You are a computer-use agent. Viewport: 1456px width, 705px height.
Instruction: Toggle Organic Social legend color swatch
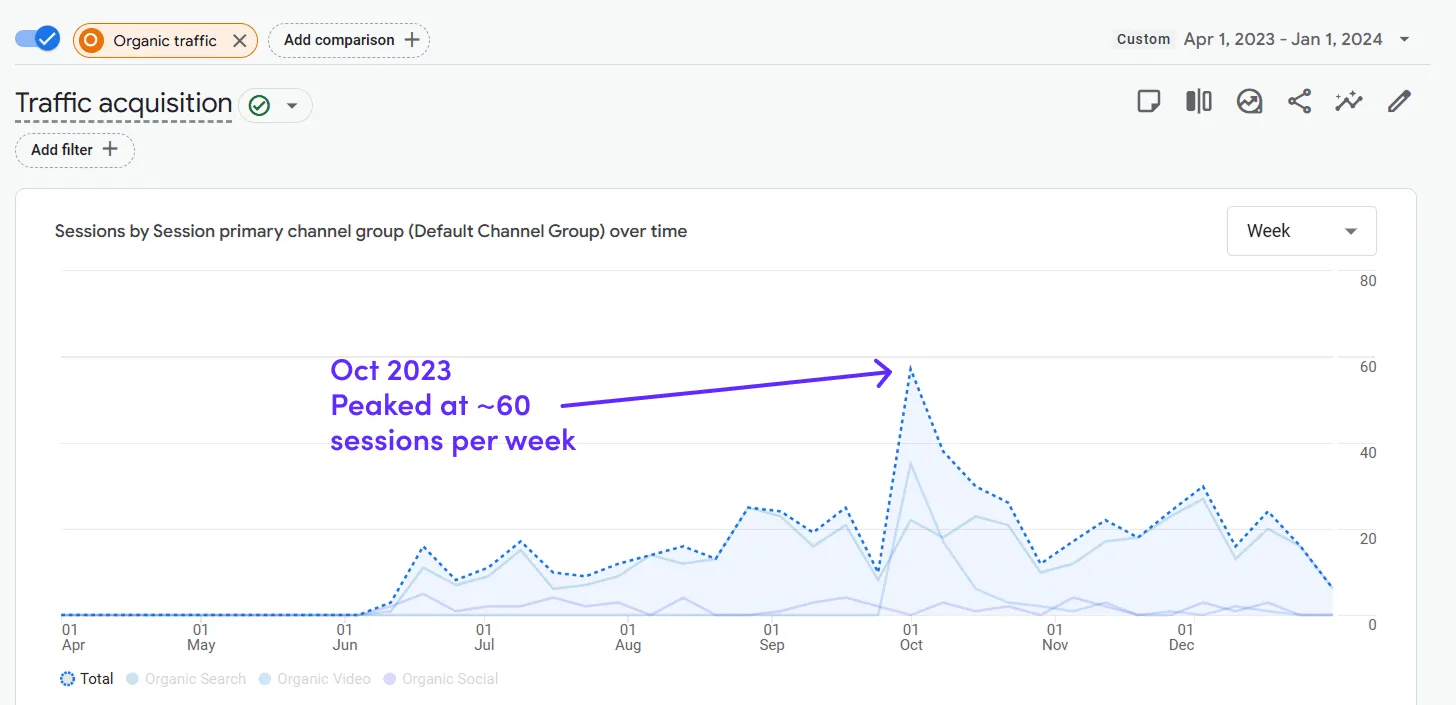pyautogui.click(x=390, y=679)
